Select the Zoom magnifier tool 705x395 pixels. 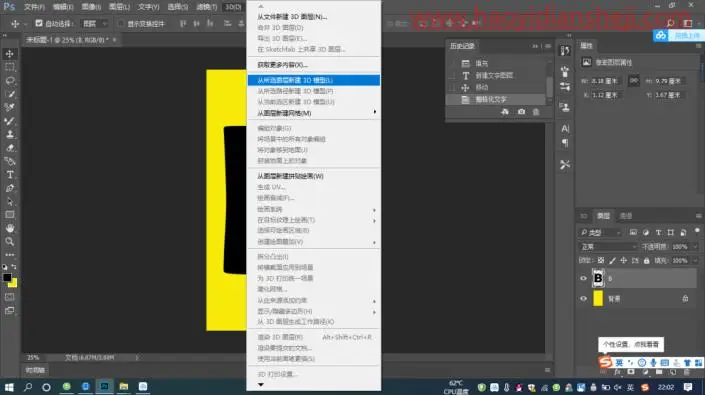pos(9,242)
